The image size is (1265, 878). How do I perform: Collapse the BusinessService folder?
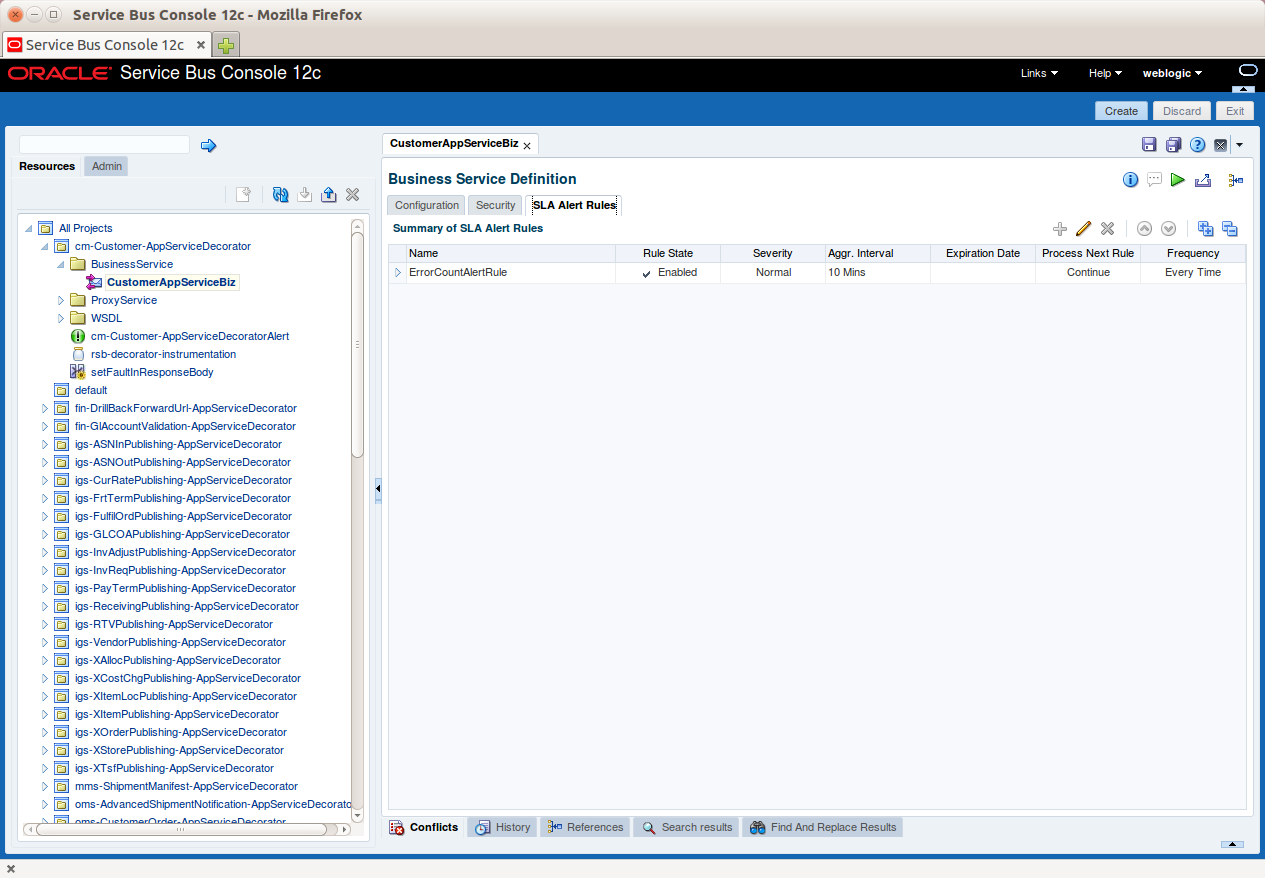click(x=60, y=264)
